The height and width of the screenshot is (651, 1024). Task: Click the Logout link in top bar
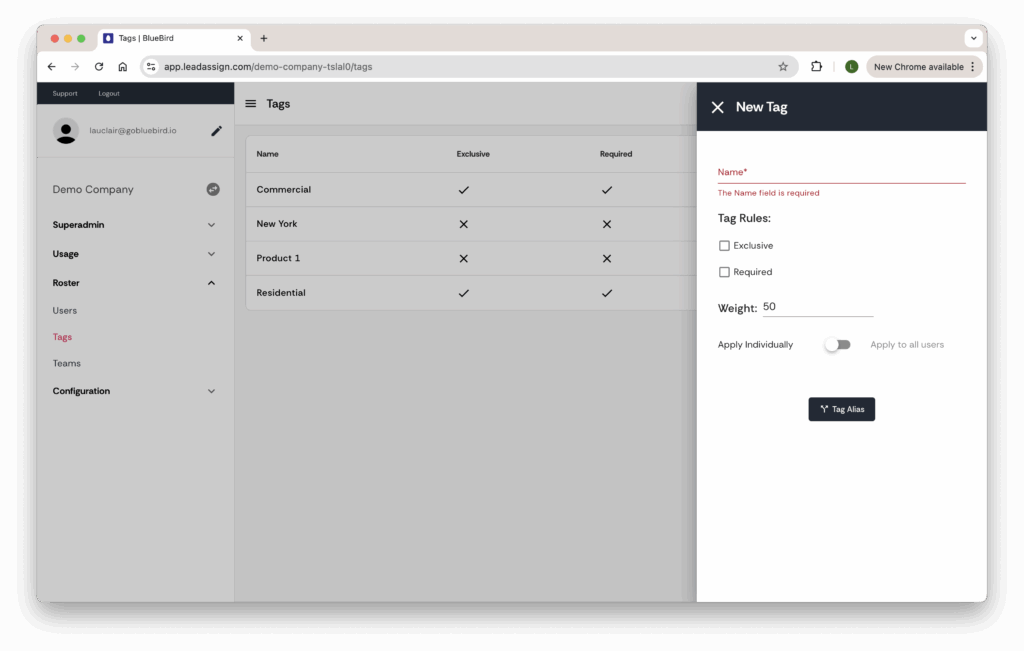click(109, 94)
